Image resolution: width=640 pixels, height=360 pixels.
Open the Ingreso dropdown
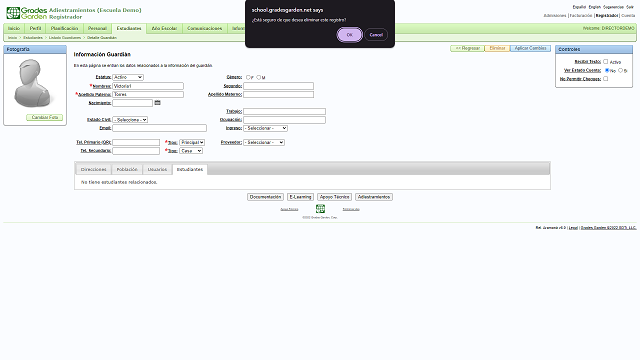[x=265, y=128]
